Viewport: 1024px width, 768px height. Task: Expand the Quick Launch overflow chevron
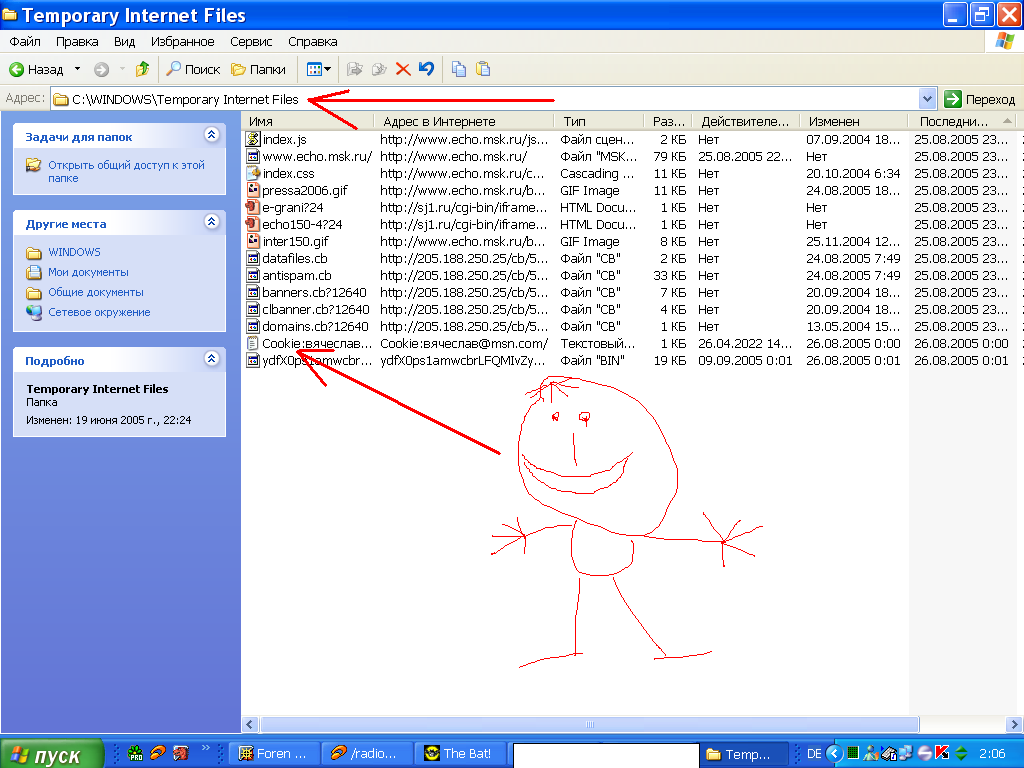(206, 748)
